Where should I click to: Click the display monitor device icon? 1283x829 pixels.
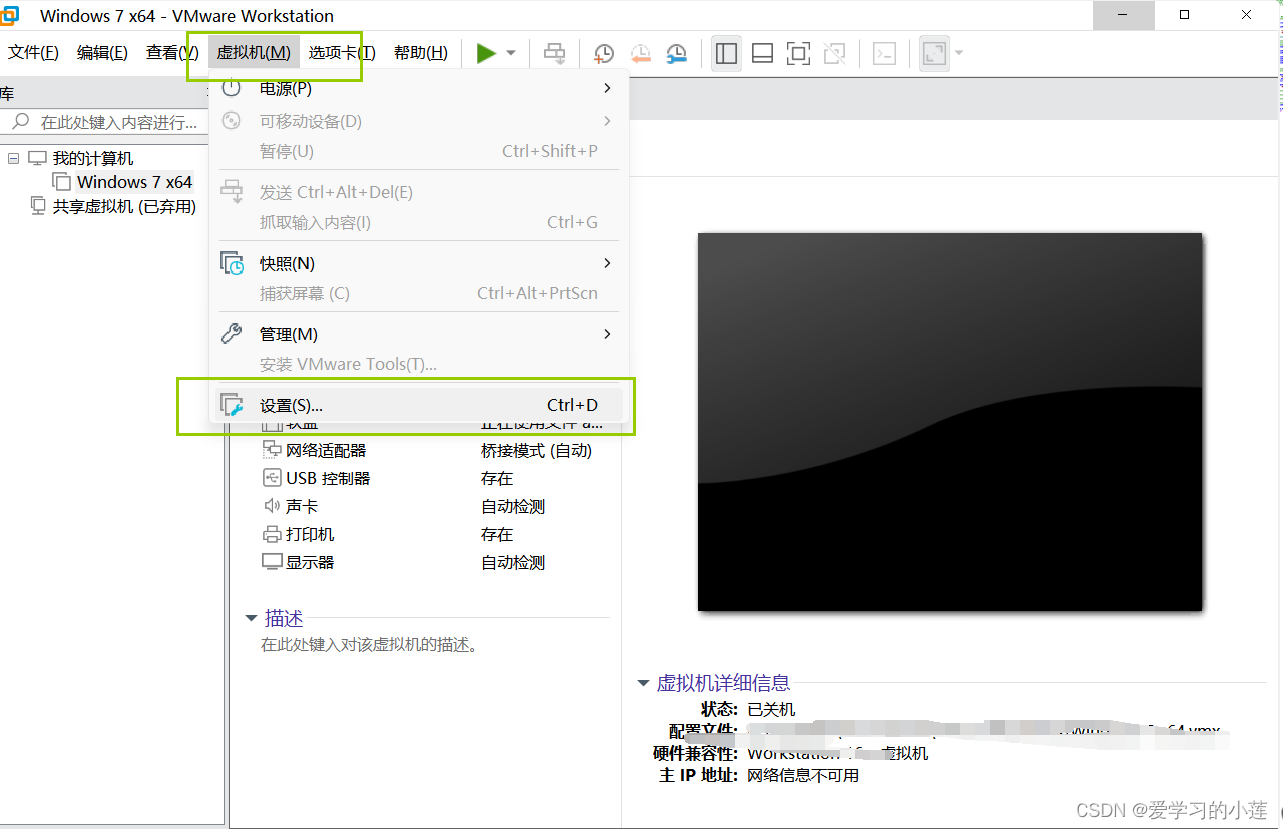click(x=272, y=562)
